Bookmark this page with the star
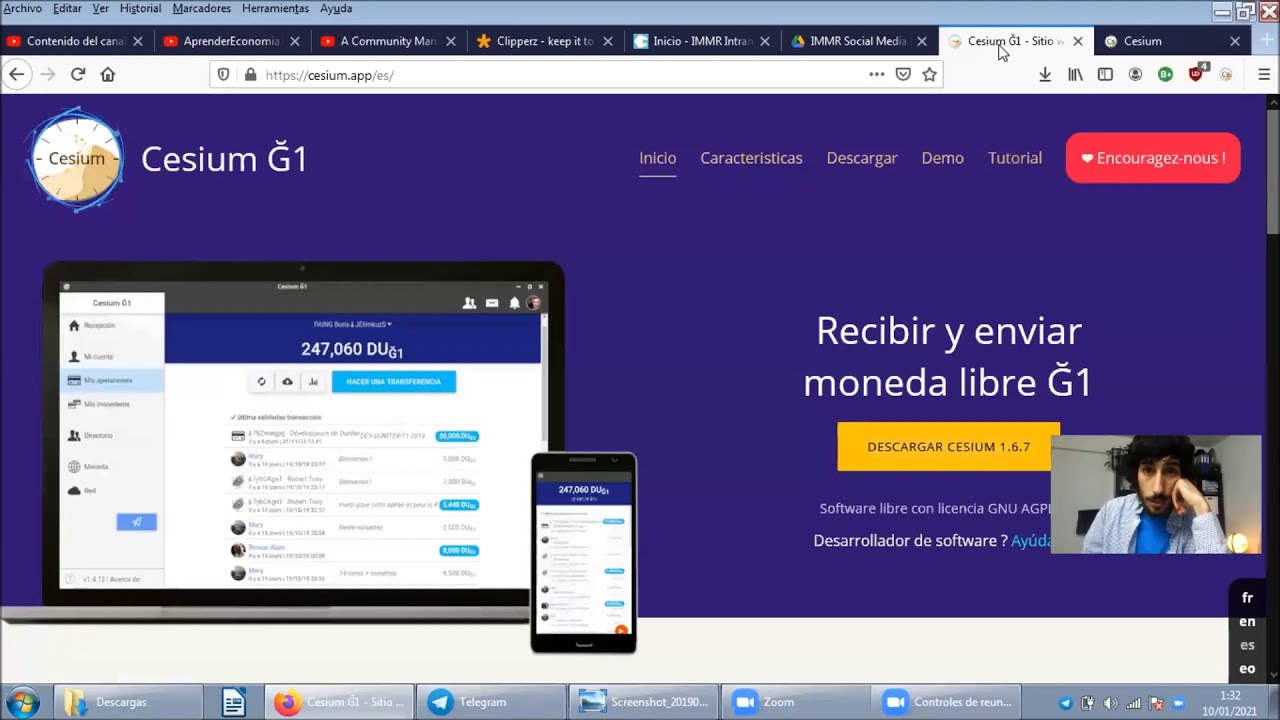Image resolution: width=1280 pixels, height=720 pixels. click(x=929, y=74)
